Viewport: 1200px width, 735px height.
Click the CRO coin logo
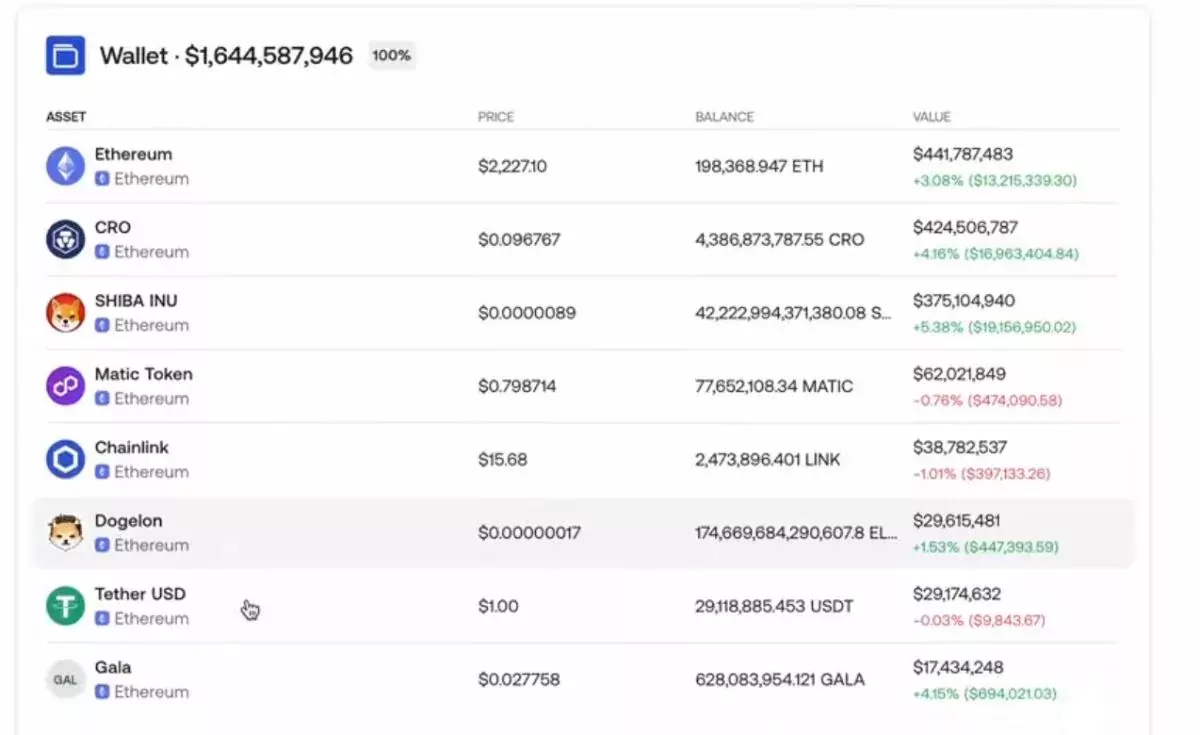point(65,239)
